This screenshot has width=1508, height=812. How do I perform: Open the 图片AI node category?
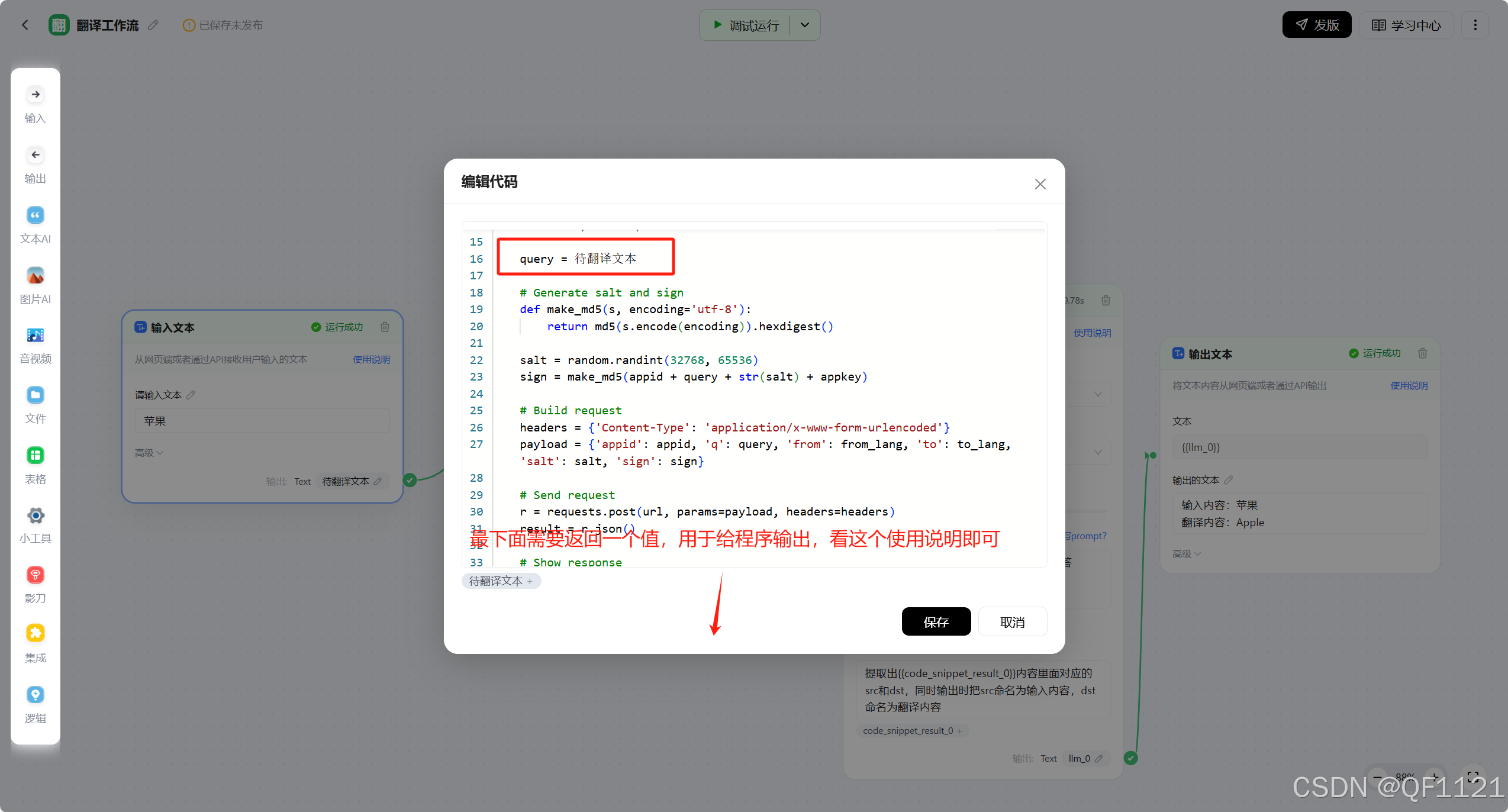tap(36, 276)
